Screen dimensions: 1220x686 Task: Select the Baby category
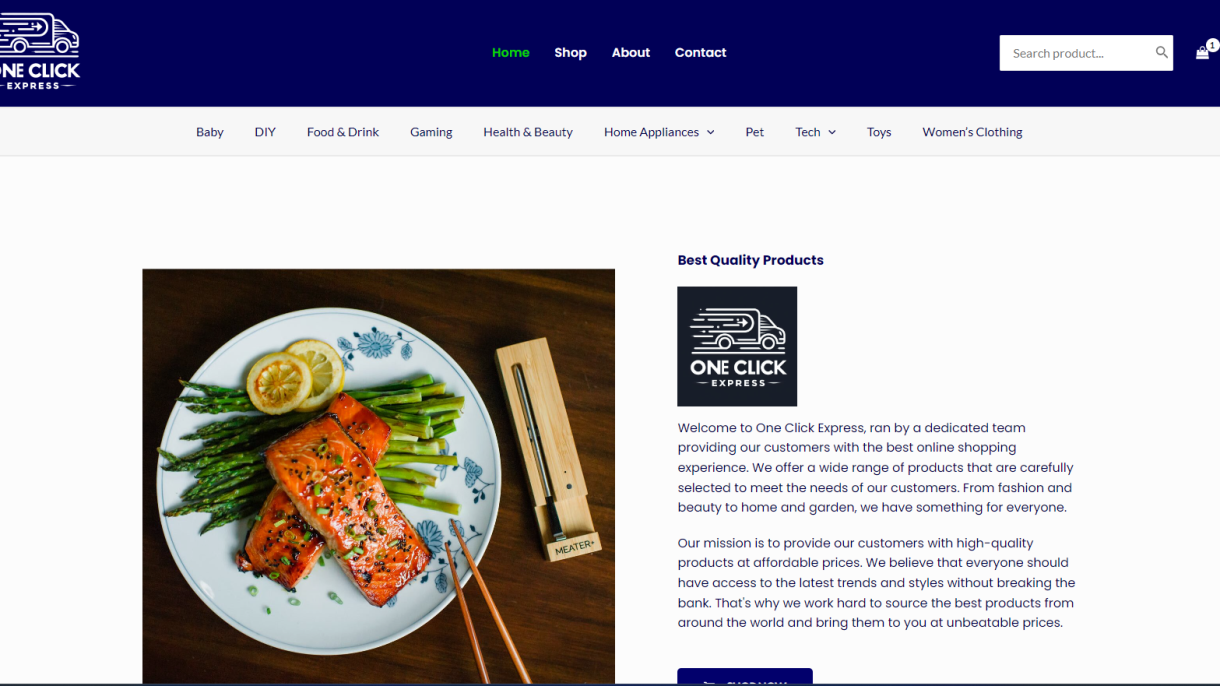pyautogui.click(x=210, y=132)
